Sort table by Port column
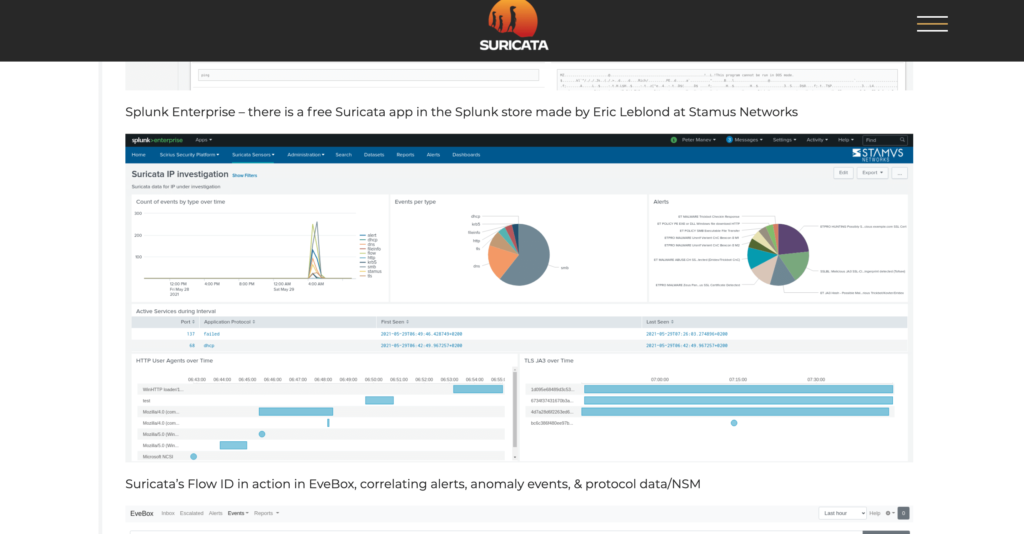Viewport: 1024px width, 534px height. coord(187,322)
